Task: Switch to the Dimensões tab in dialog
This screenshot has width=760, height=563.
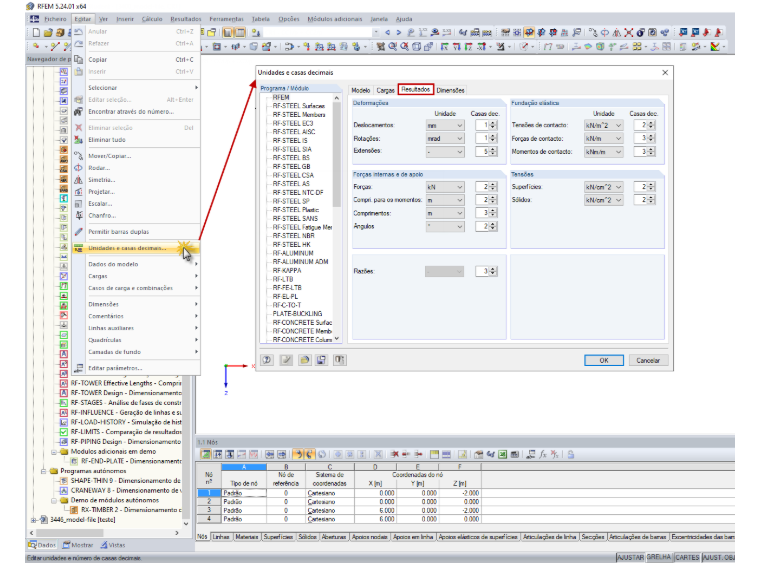Action: click(x=450, y=91)
